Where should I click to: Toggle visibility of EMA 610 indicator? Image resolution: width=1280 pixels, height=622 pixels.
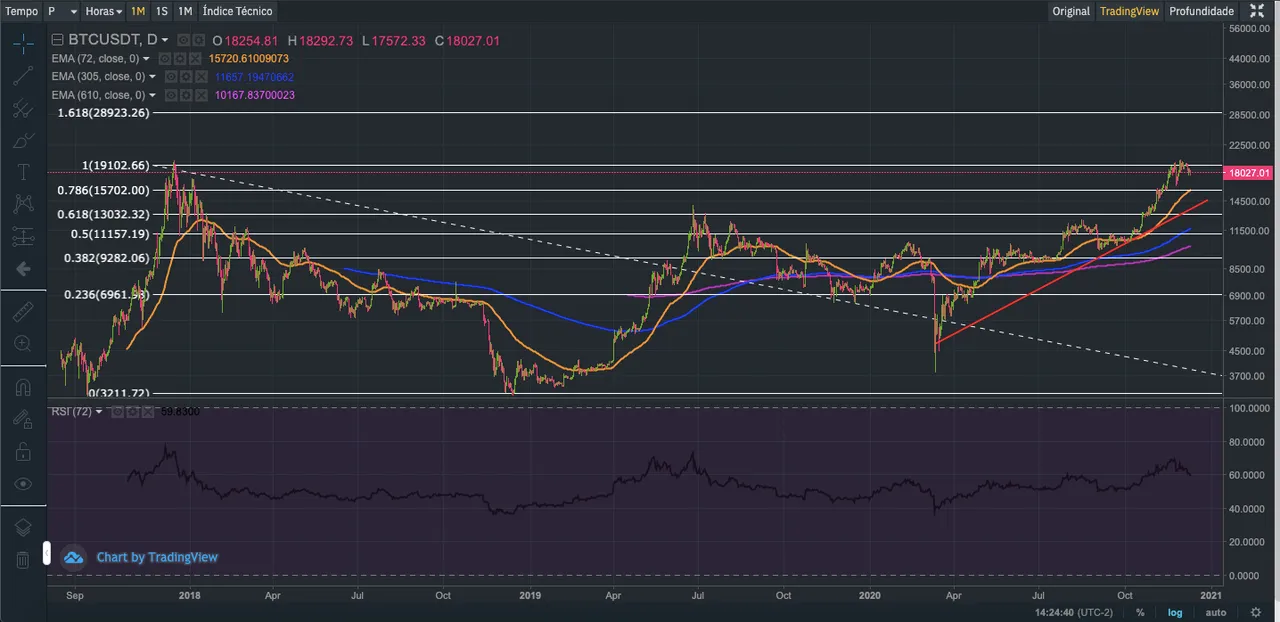[170, 95]
